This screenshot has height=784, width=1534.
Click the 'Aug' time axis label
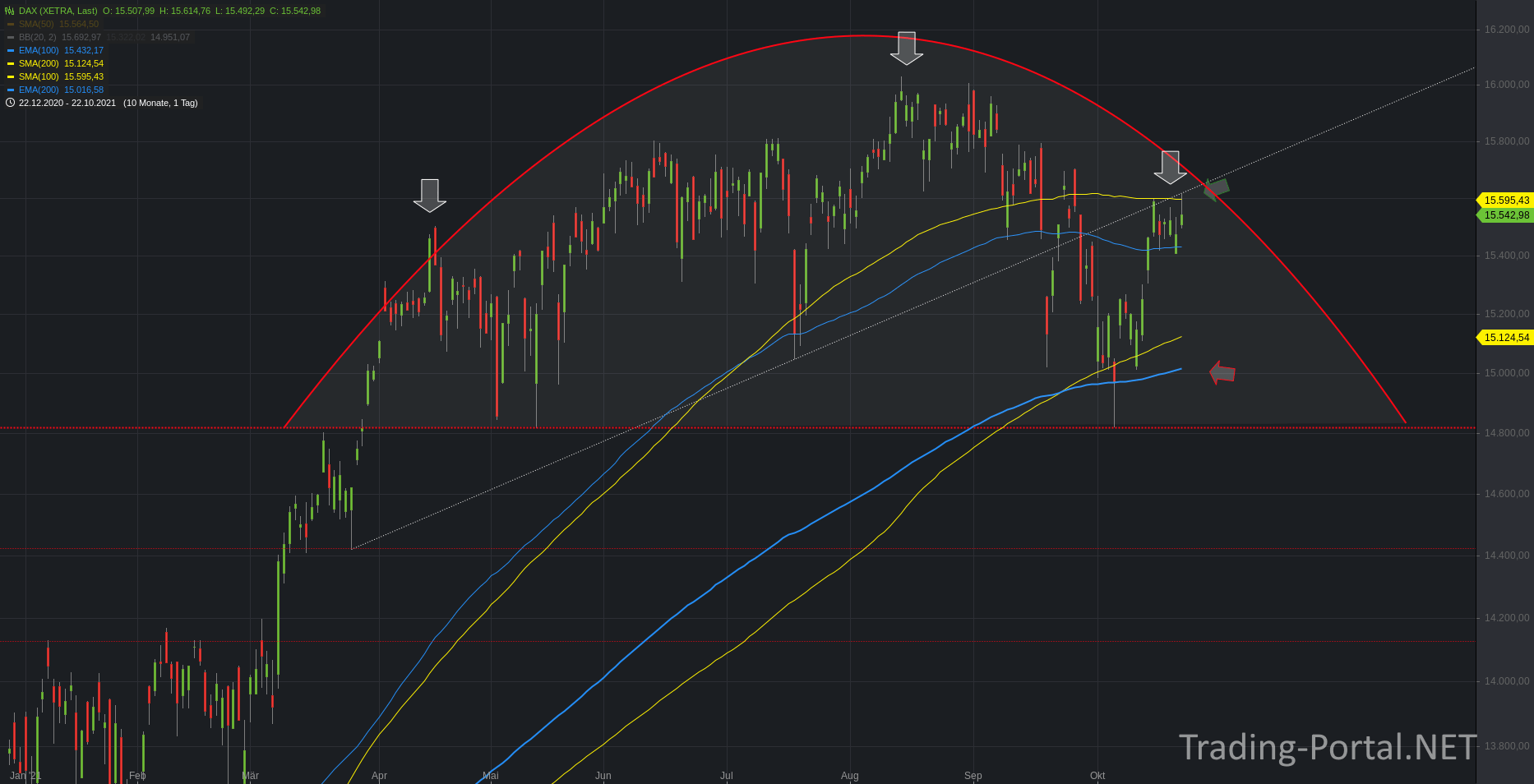(850, 776)
